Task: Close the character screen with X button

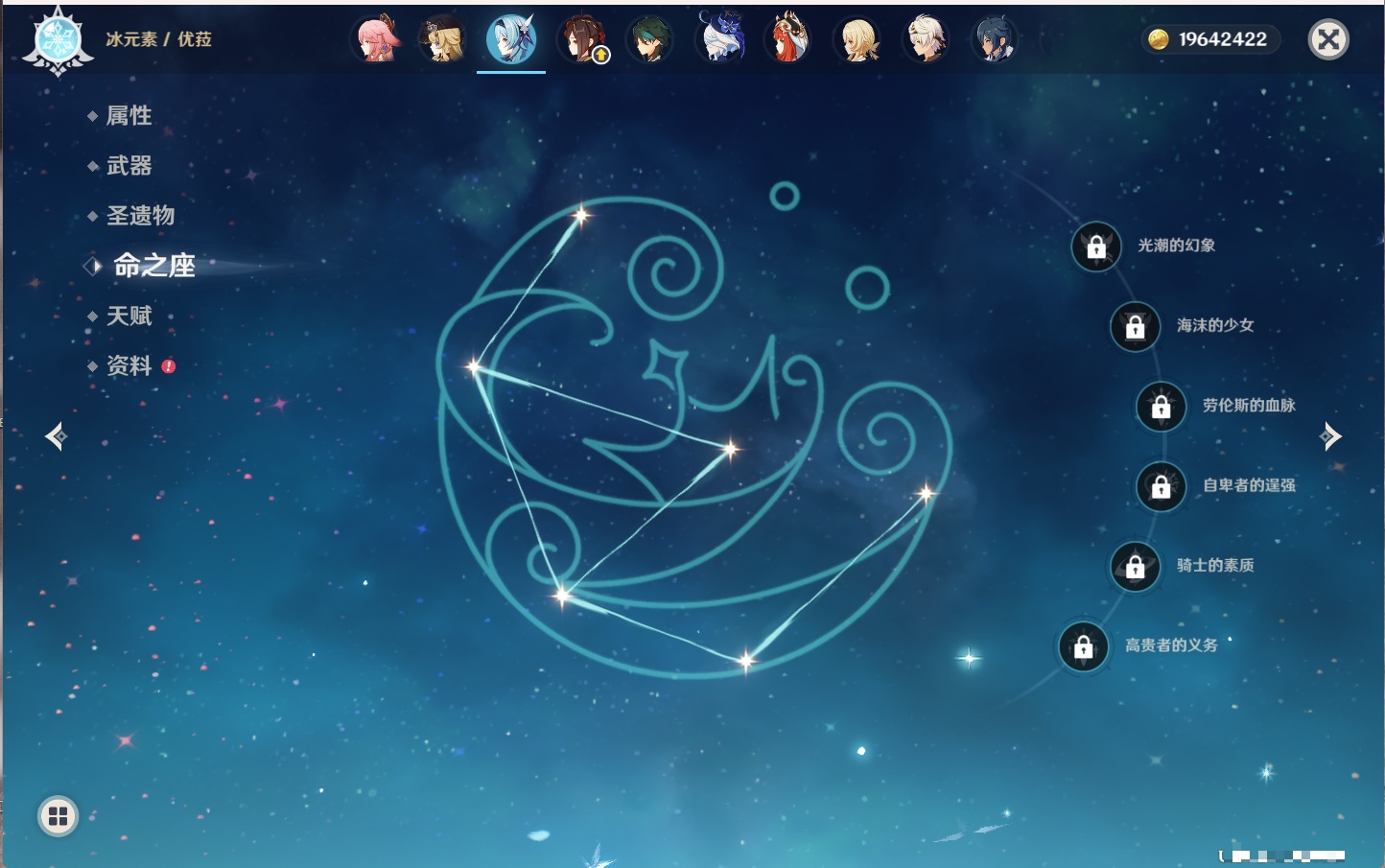Action: (x=1328, y=39)
